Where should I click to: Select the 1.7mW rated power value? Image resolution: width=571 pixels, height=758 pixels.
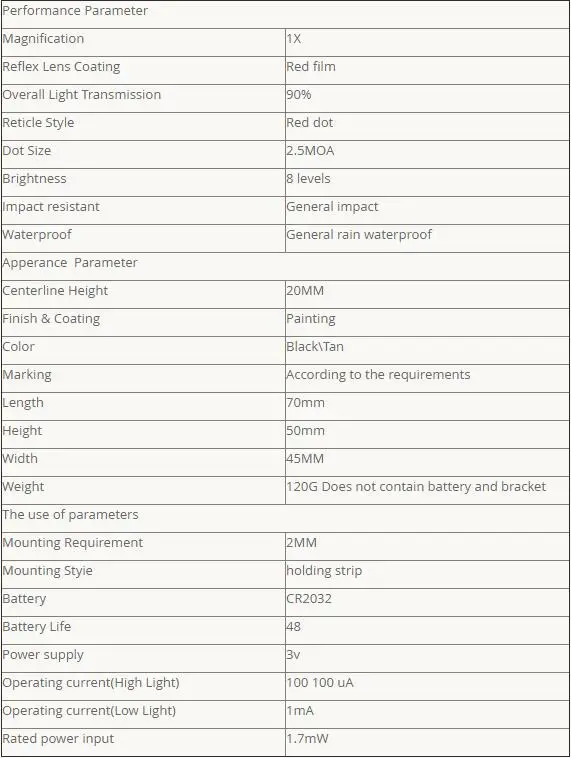307,739
